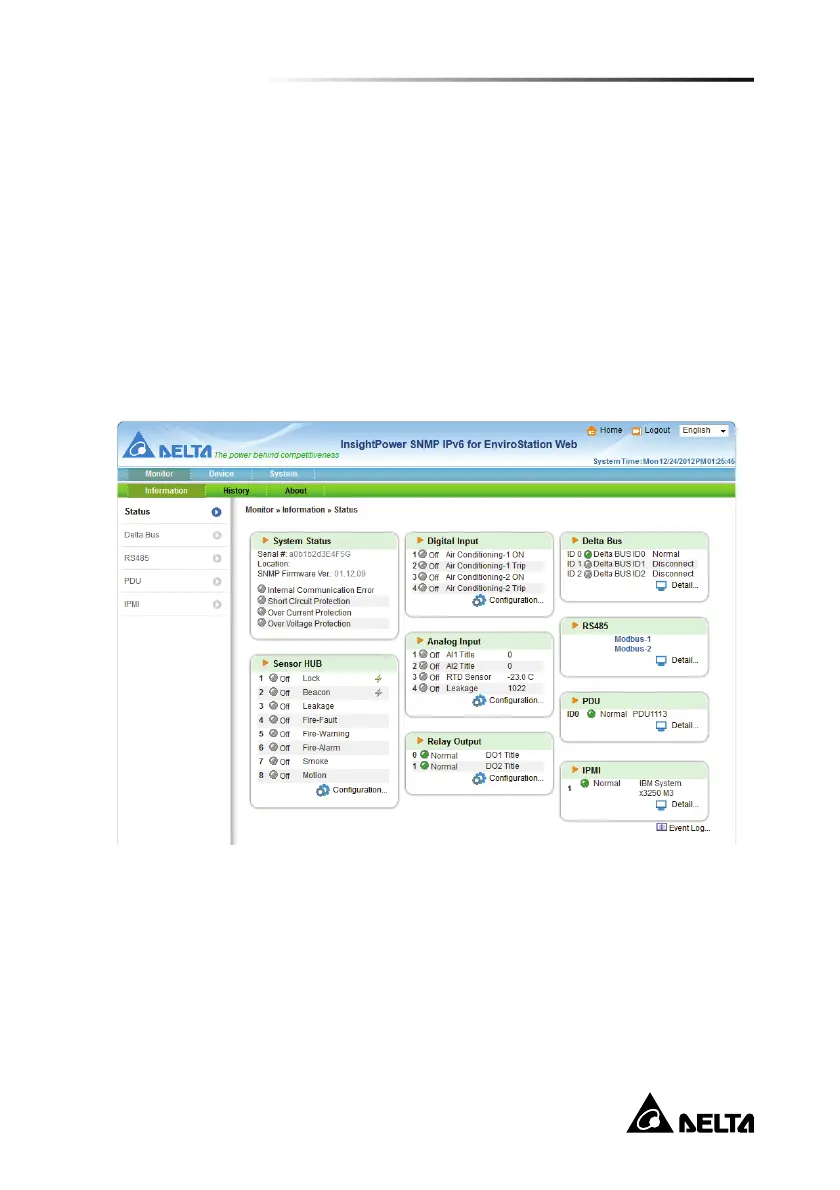Open the Device top menu

[x=221, y=474]
